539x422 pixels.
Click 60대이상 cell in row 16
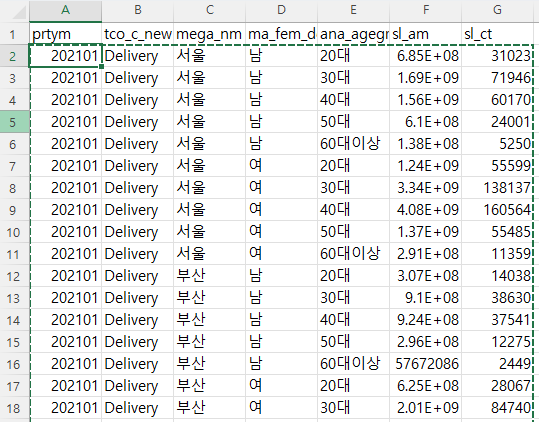pos(353,364)
